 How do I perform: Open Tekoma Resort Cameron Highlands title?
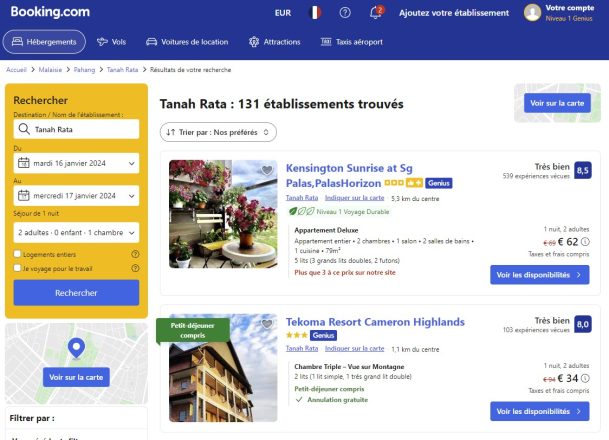pos(375,322)
